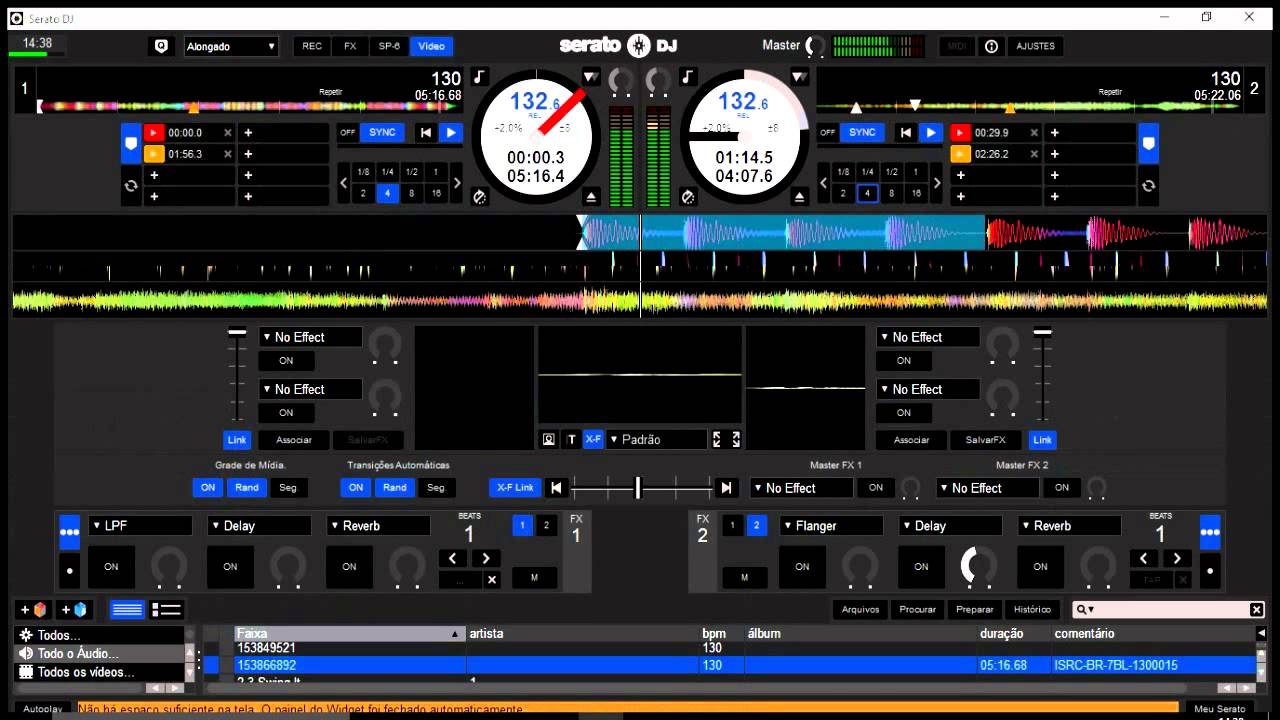This screenshot has height=720, width=1280.
Task: Click the video T text effect icon
Action: (x=572, y=439)
